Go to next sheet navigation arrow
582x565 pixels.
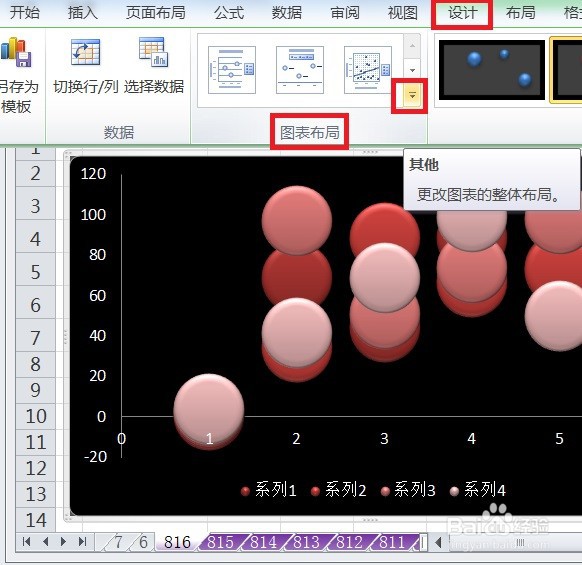pos(63,542)
